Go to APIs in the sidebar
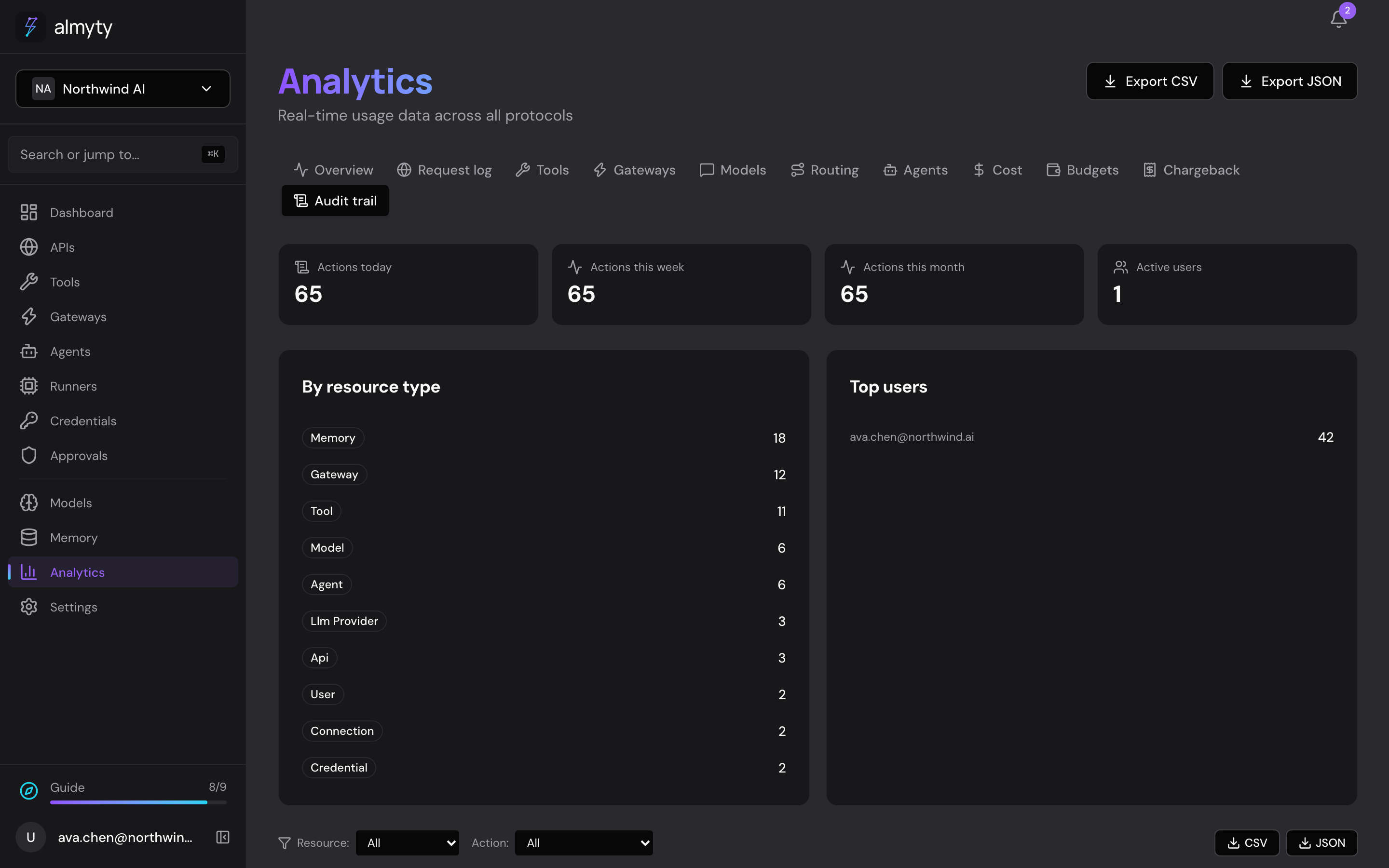This screenshot has width=1389, height=868. click(x=123, y=247)
